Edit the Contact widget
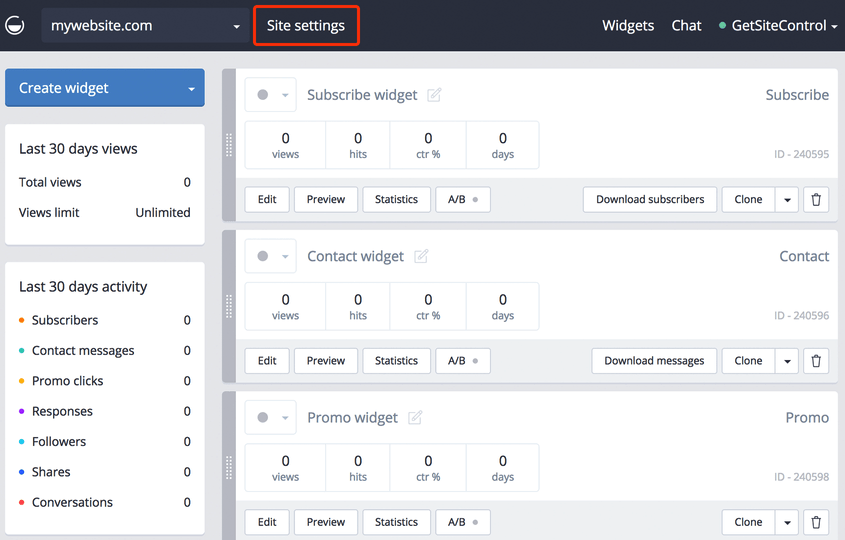The image size is (845, 540). (267, 361)
